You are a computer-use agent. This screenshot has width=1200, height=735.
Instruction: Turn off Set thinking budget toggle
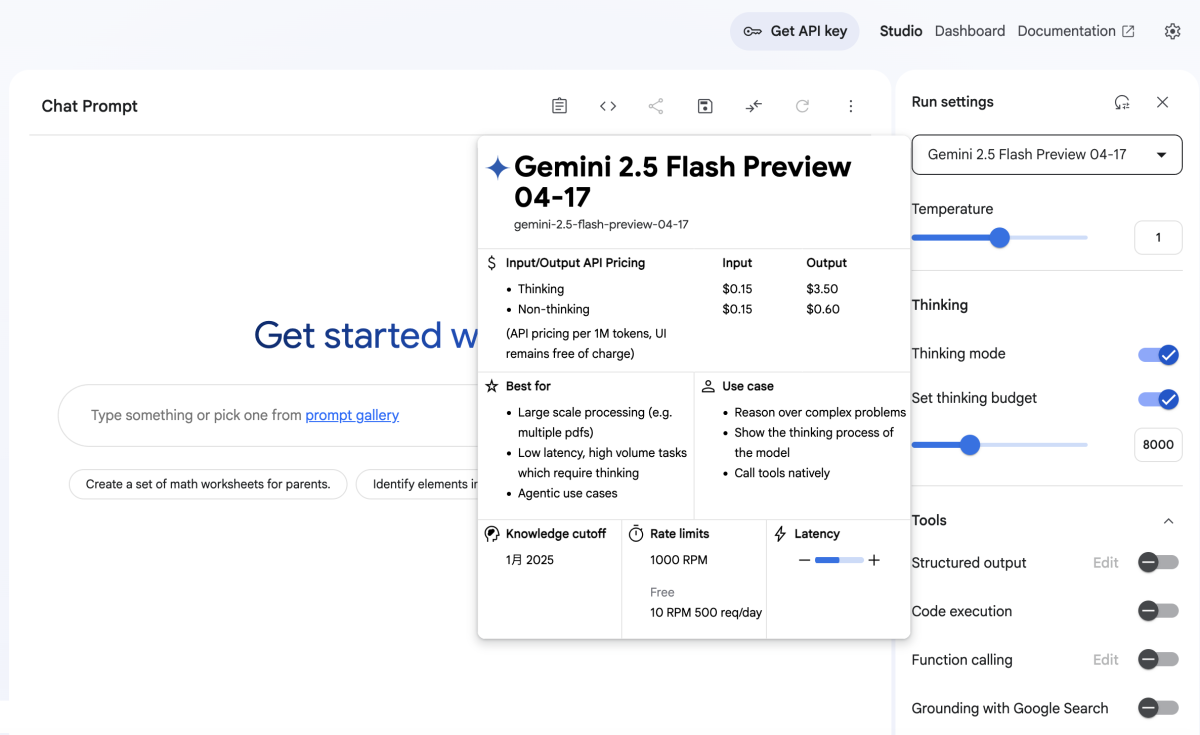(x=1159, y=399)
